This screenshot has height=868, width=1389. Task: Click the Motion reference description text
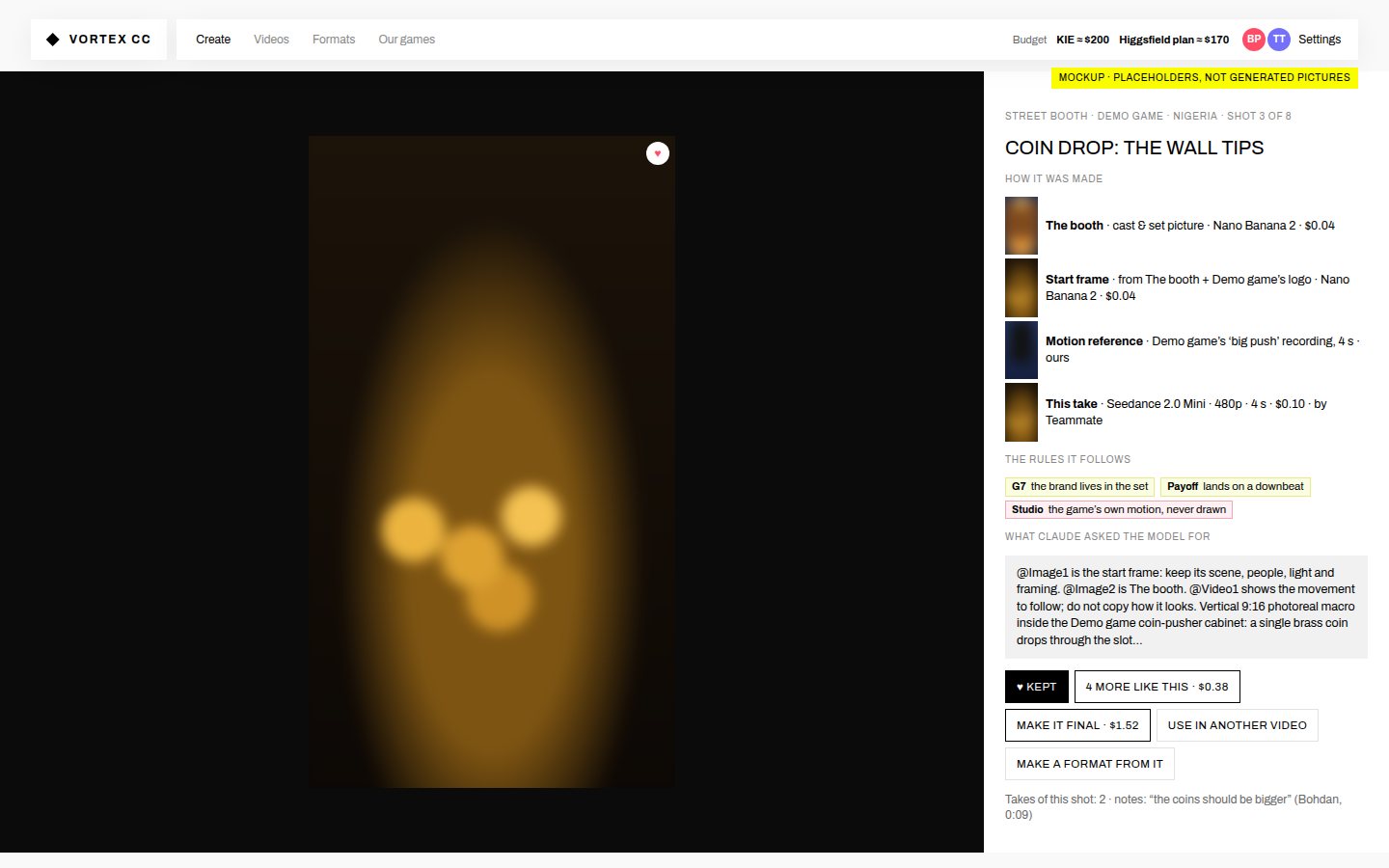click(1203, 349)
